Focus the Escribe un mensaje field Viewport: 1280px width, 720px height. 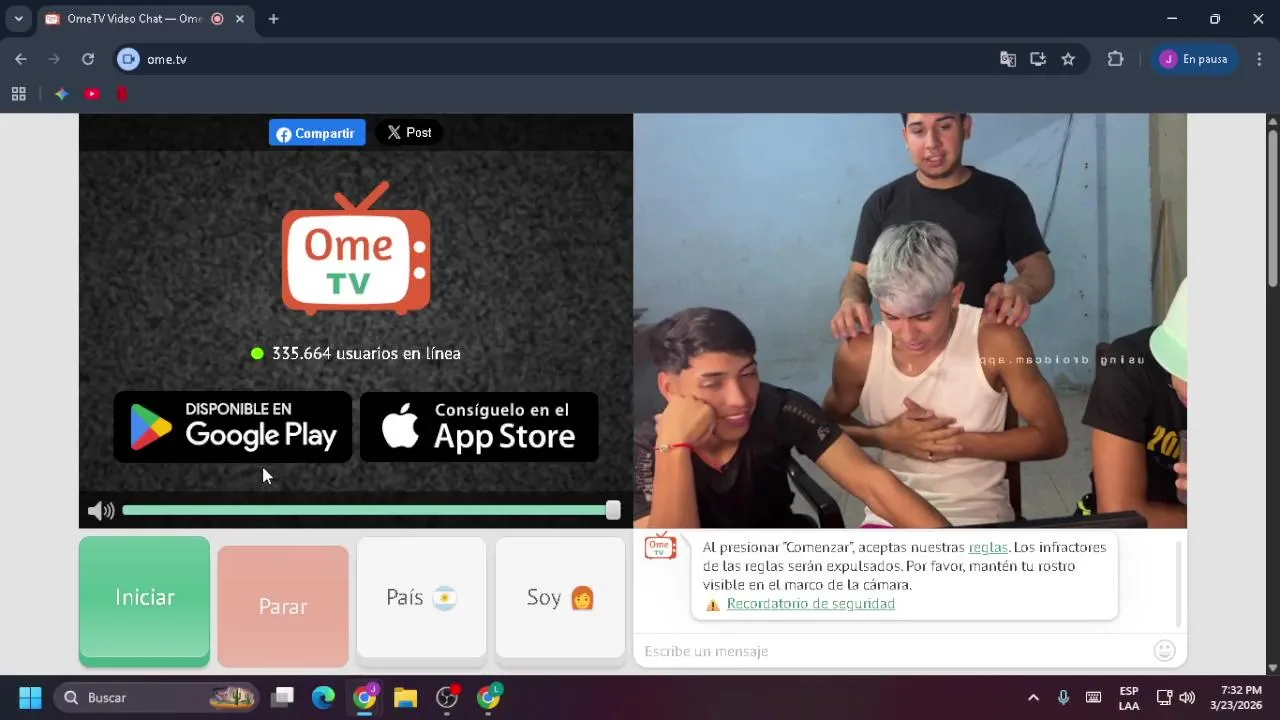(895, 651)
